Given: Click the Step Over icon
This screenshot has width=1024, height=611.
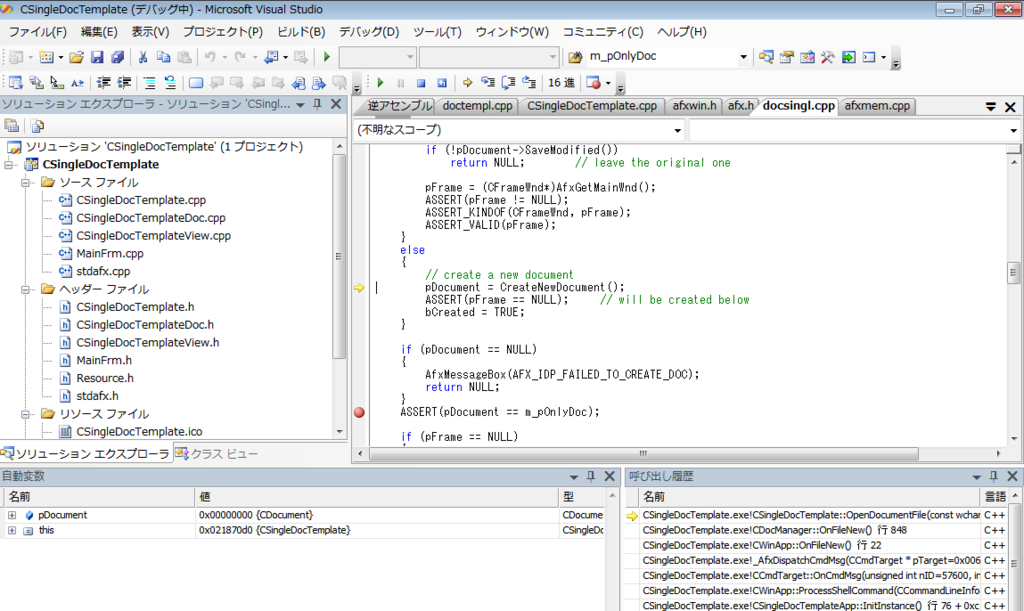Looking at the screenshot, I should (508, 83).
